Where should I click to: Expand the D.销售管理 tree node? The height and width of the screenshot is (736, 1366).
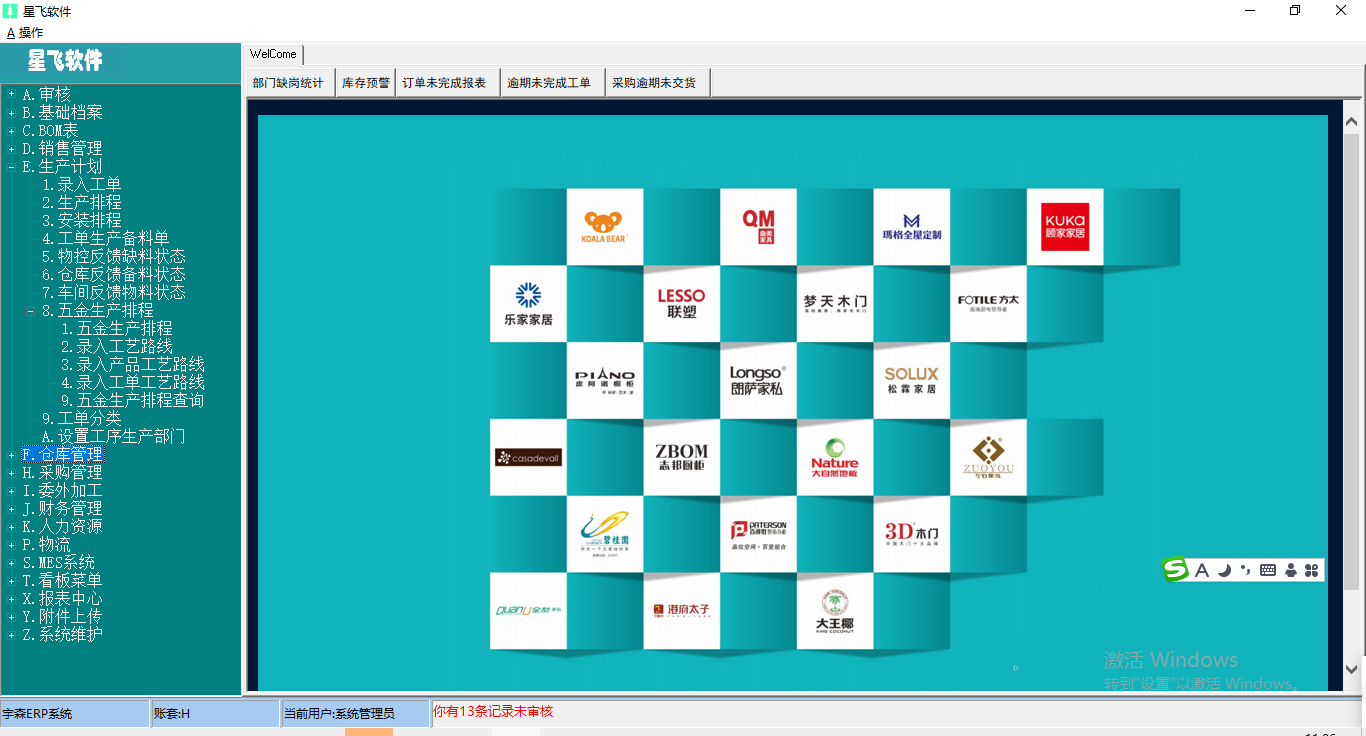(11, 149)
